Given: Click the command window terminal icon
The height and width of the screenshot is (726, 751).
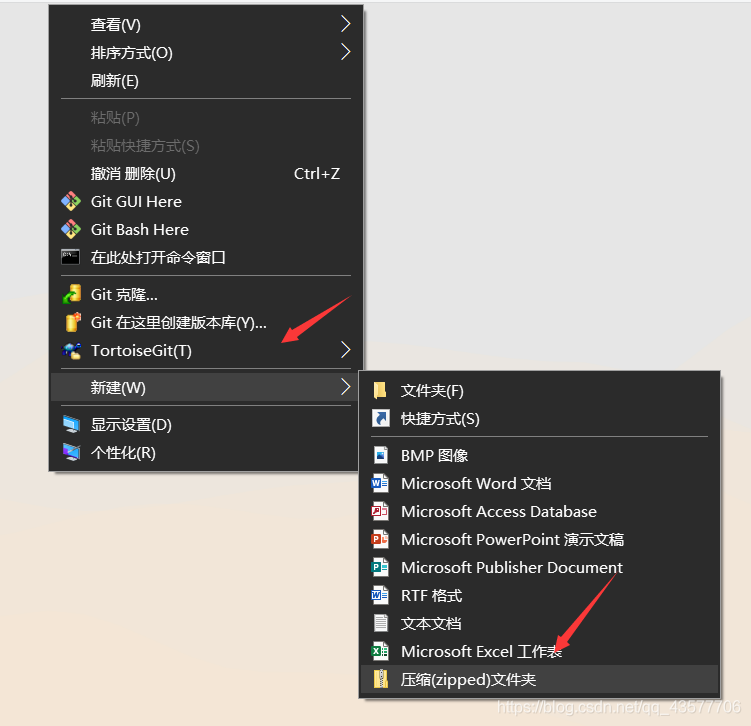Looking at the screenshot, I should pyautogui.click(x=71, y=257).
